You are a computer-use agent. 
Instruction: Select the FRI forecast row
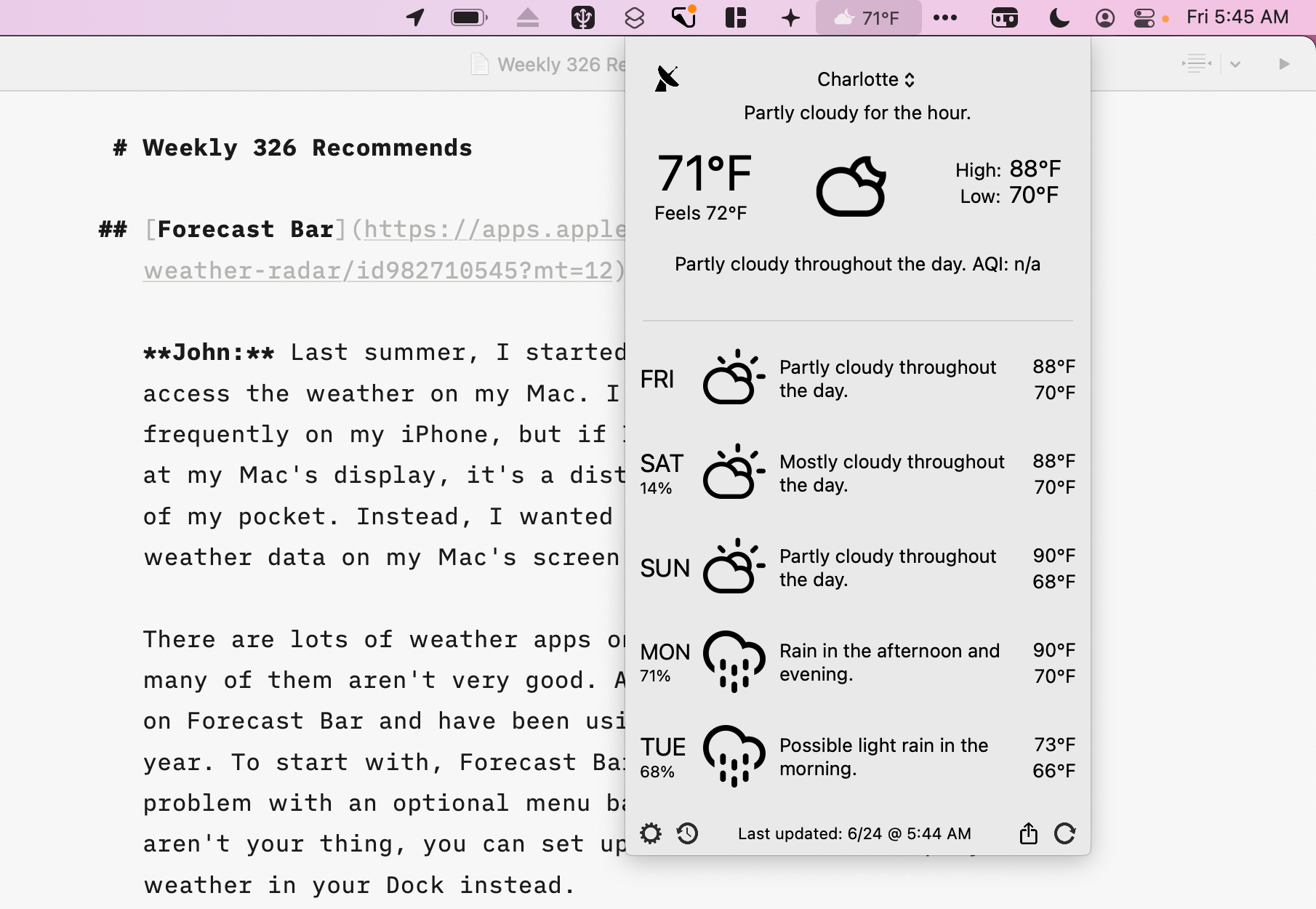858,379
